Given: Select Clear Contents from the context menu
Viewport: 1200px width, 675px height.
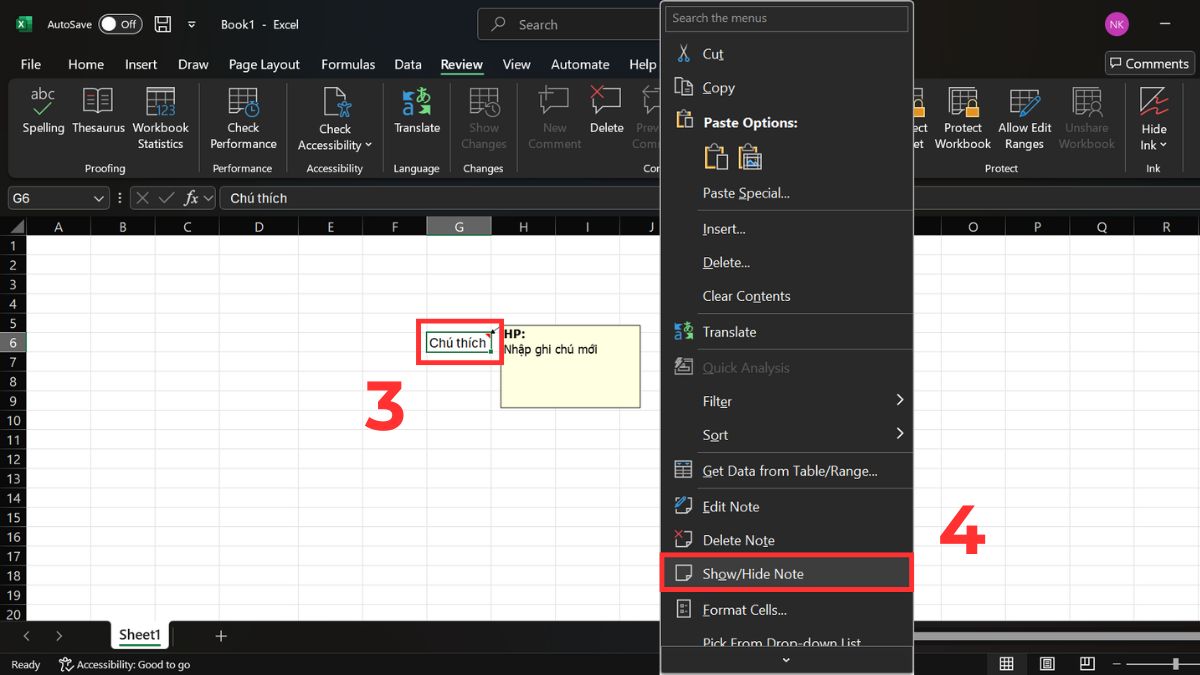Looking at the screenshot, I should (746, 296).
